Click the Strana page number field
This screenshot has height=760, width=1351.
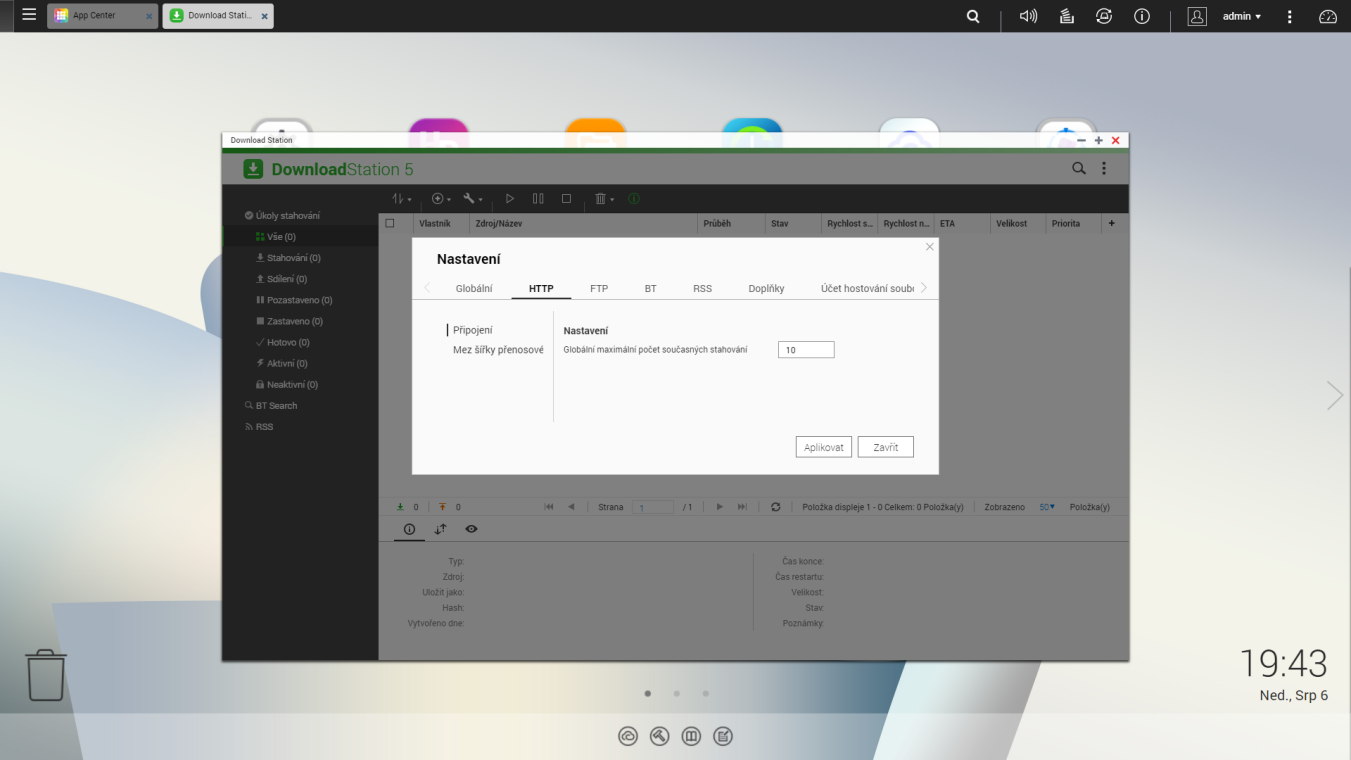pos(653,508)
